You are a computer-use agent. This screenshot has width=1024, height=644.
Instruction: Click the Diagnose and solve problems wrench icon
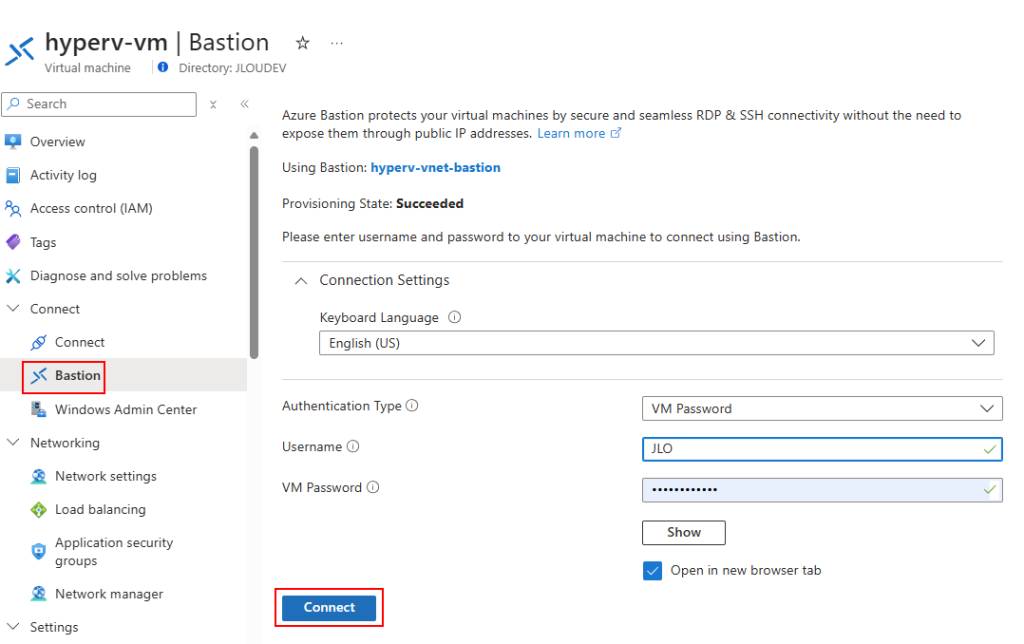[13, 276]
